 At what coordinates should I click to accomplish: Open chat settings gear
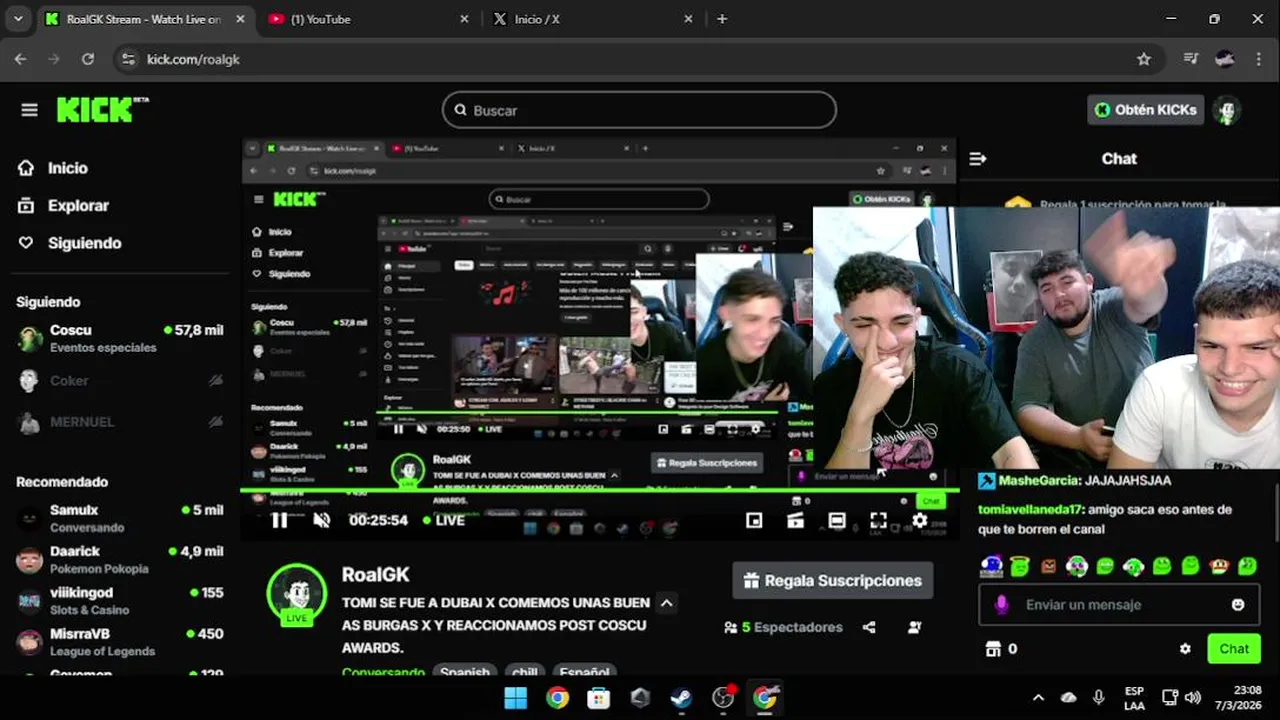[1185, 648]
